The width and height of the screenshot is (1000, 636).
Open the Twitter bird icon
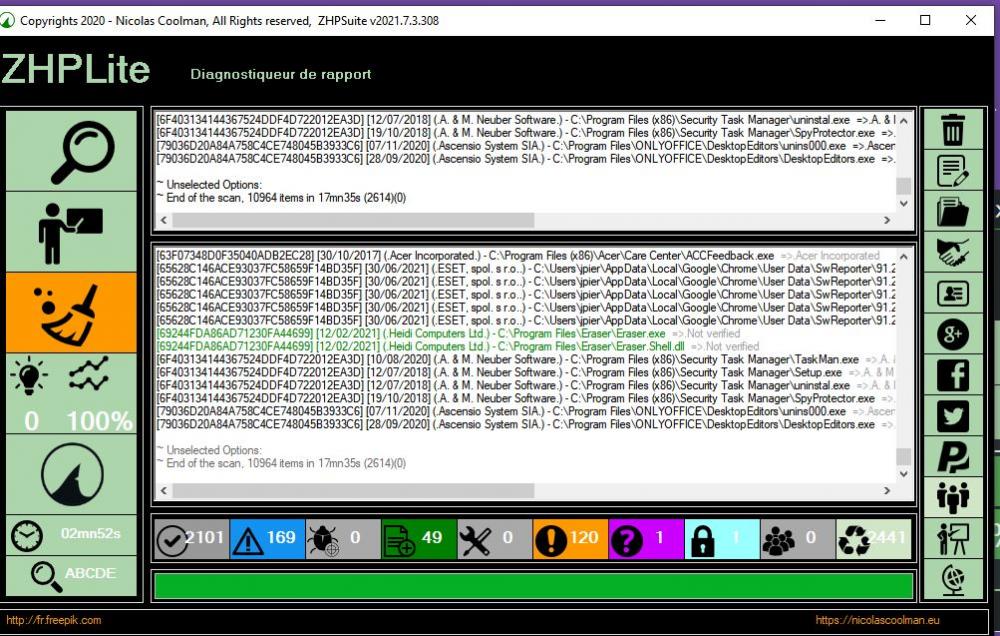pos(953,415)
